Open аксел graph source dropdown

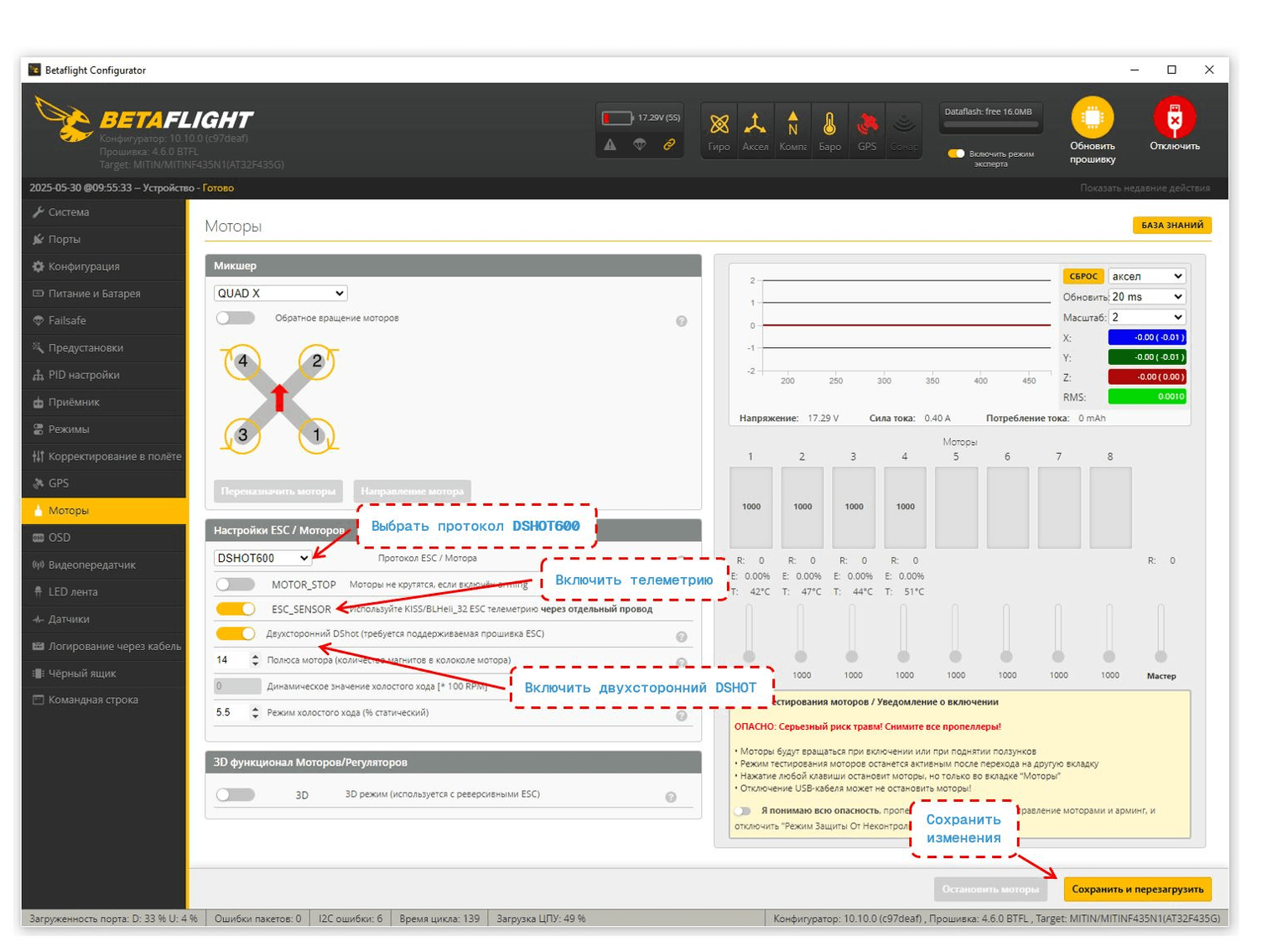1146,276
